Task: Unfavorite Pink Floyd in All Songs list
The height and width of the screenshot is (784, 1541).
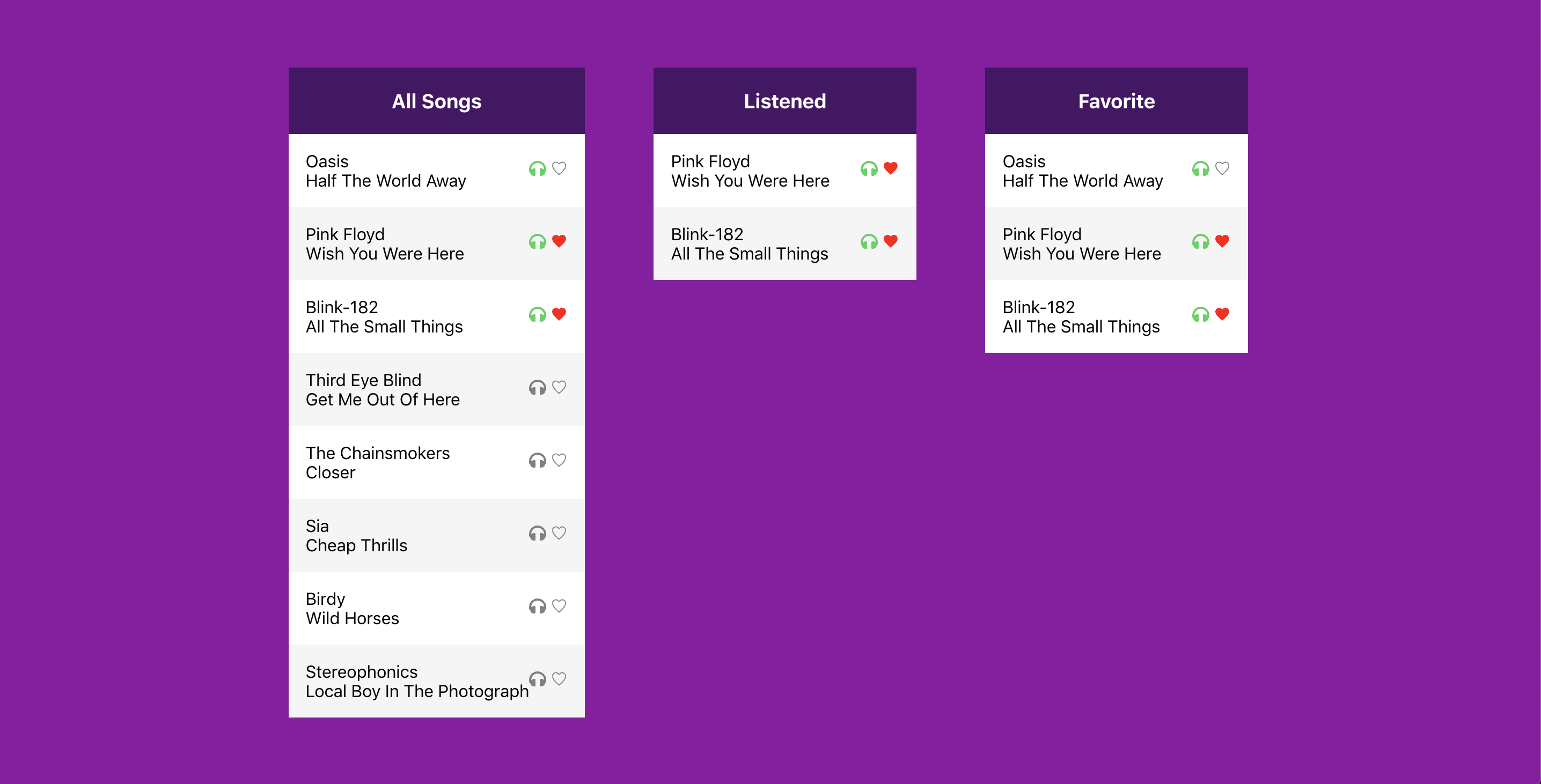Action: tap(559, 242)
